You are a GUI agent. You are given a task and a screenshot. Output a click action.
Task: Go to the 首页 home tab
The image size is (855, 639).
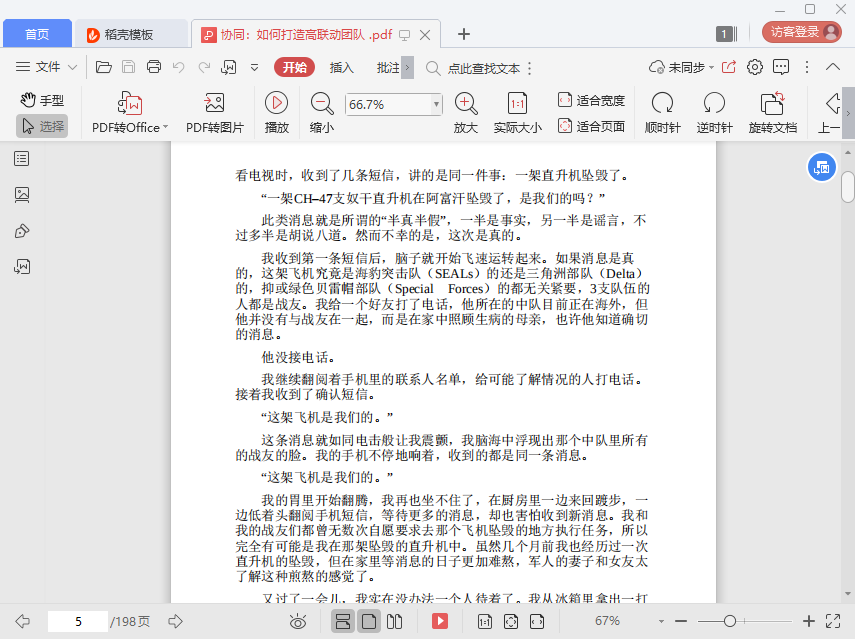37,34
